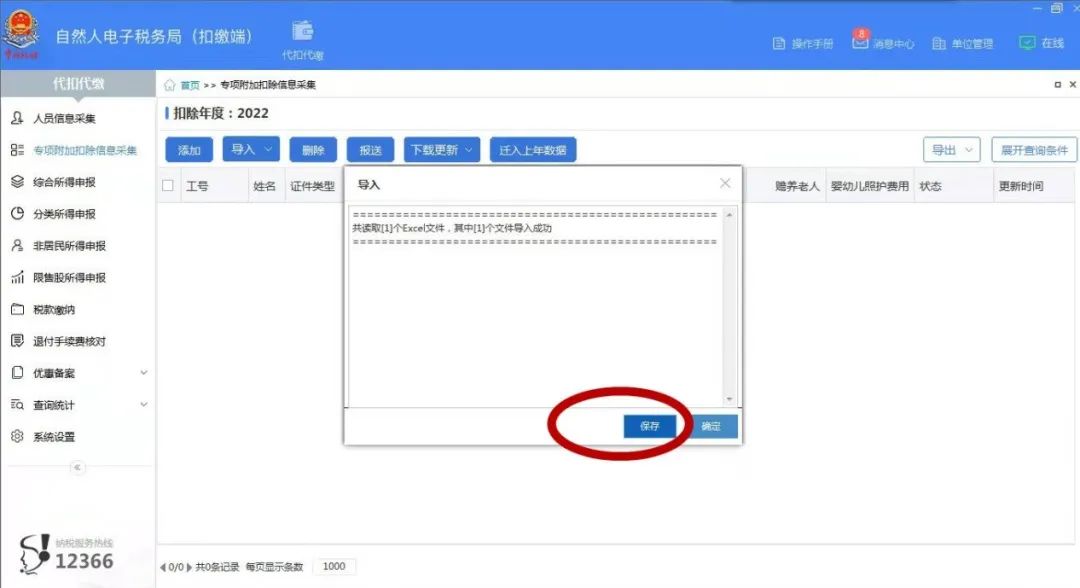Select 人员信息采集 in the sidebar
1080x588 pixels.
pos(65,117)
